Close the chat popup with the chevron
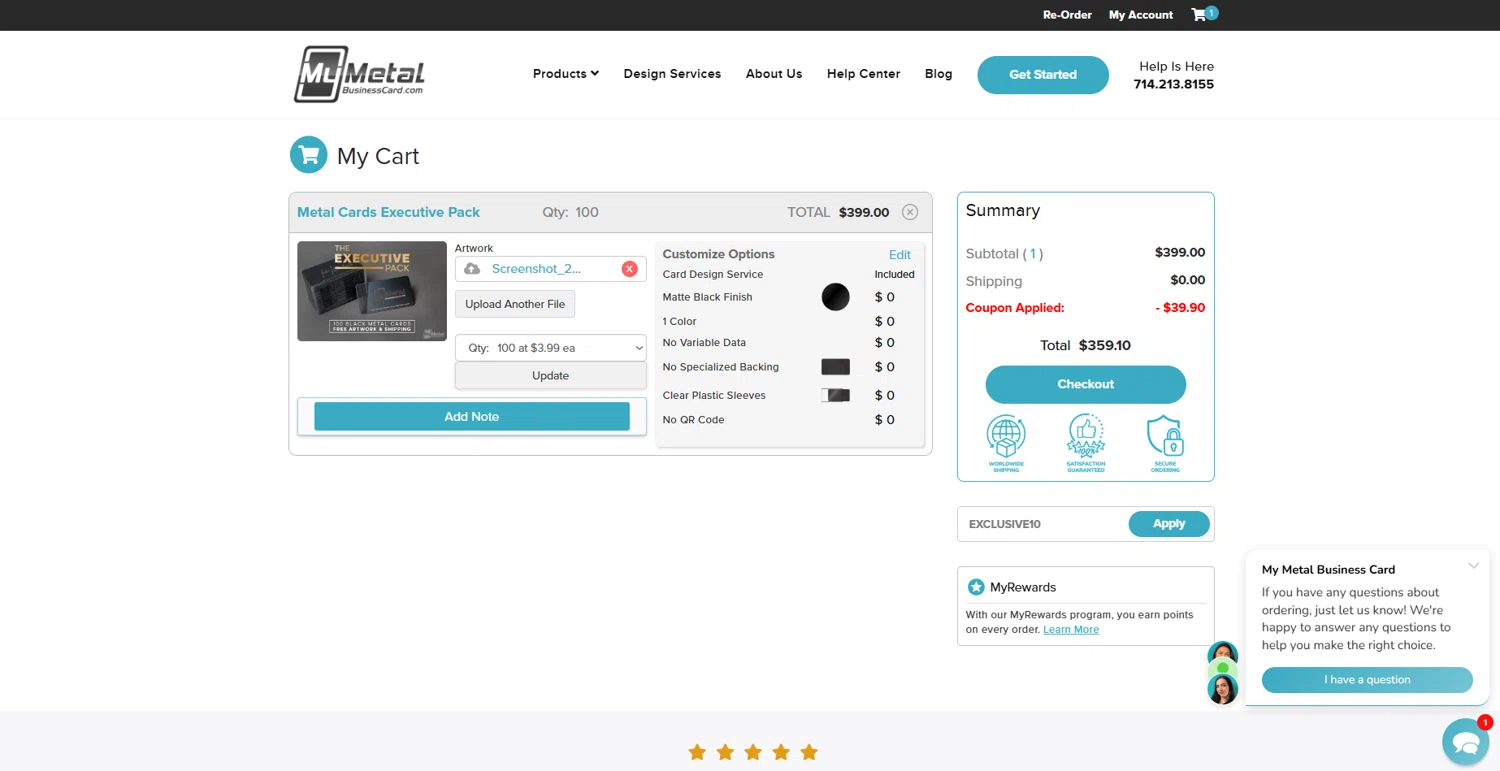The width and height of the screenshot is (1500, 771). point(1474,566)
